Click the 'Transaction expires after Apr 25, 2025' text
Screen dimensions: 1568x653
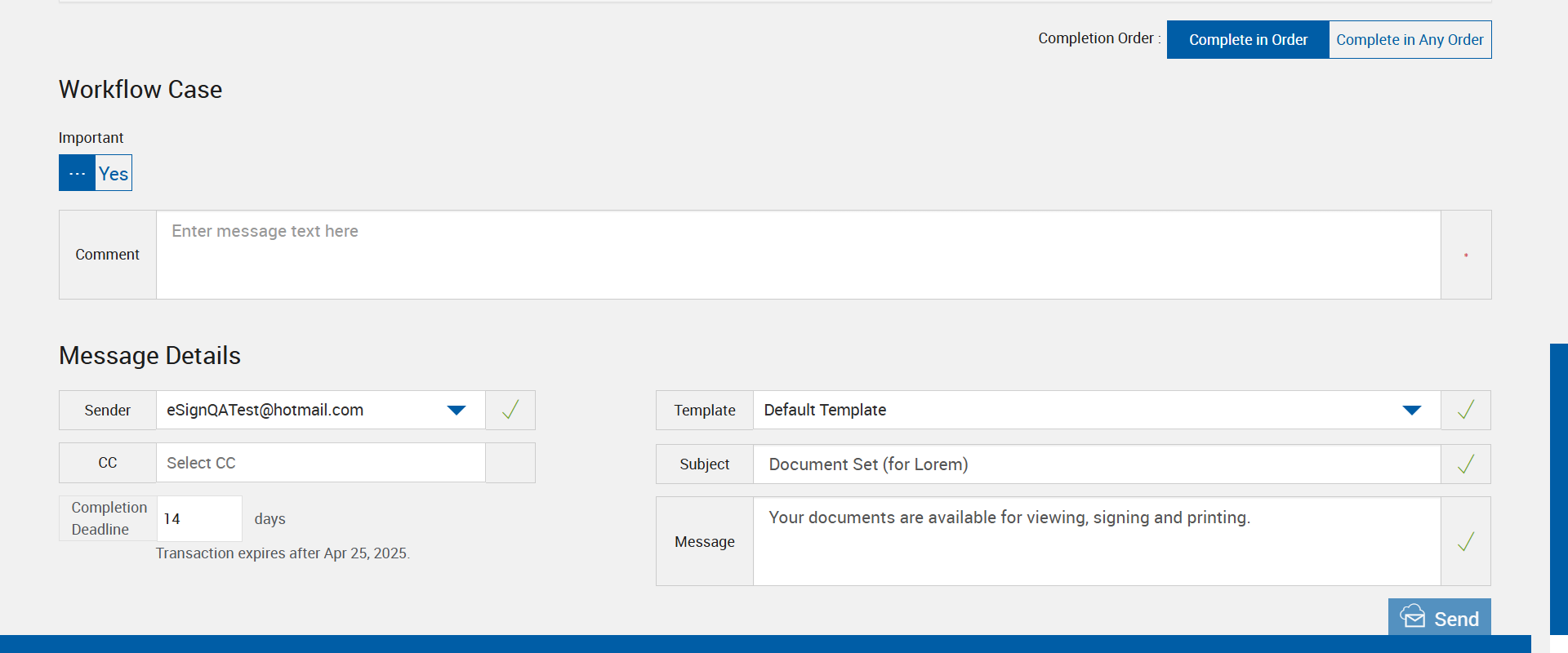pyautogui.click(x=283, y=553)
